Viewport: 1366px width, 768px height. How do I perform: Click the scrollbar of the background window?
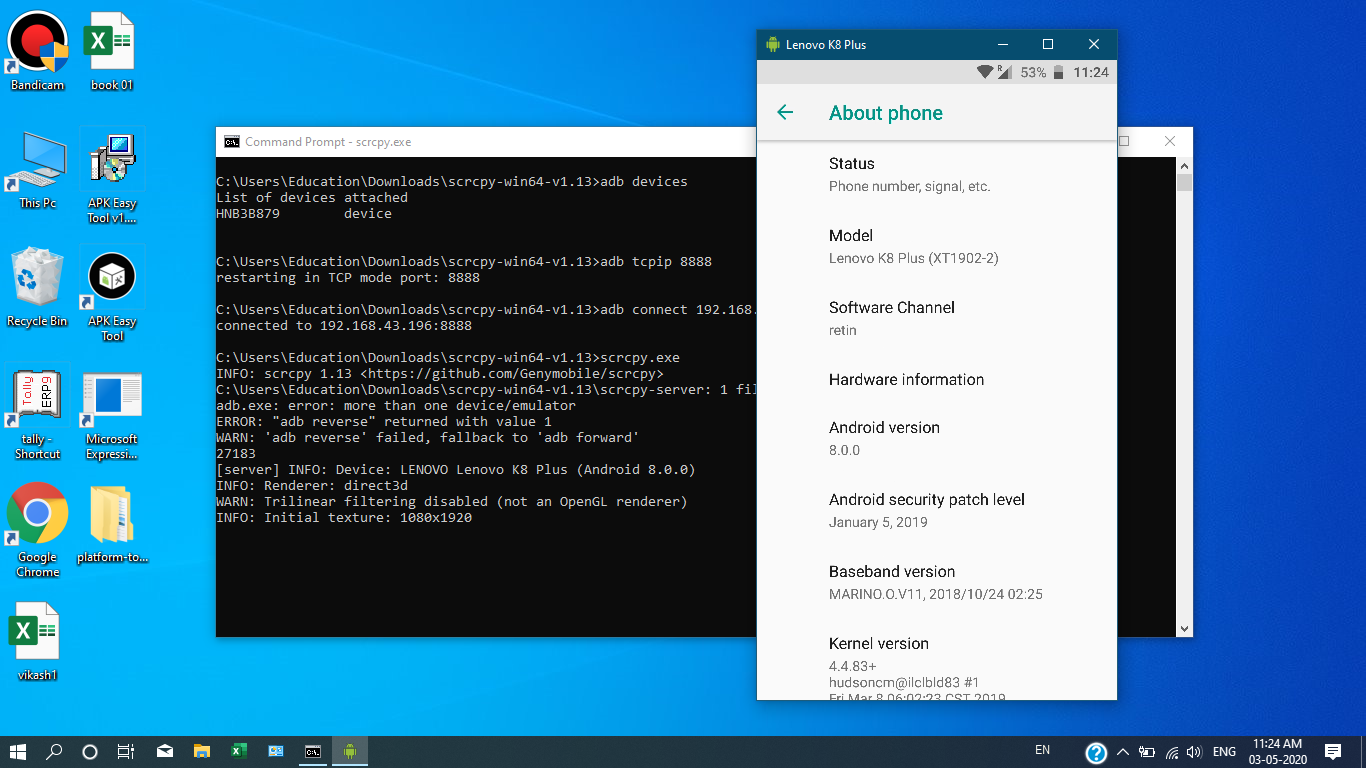(1185, 400)
